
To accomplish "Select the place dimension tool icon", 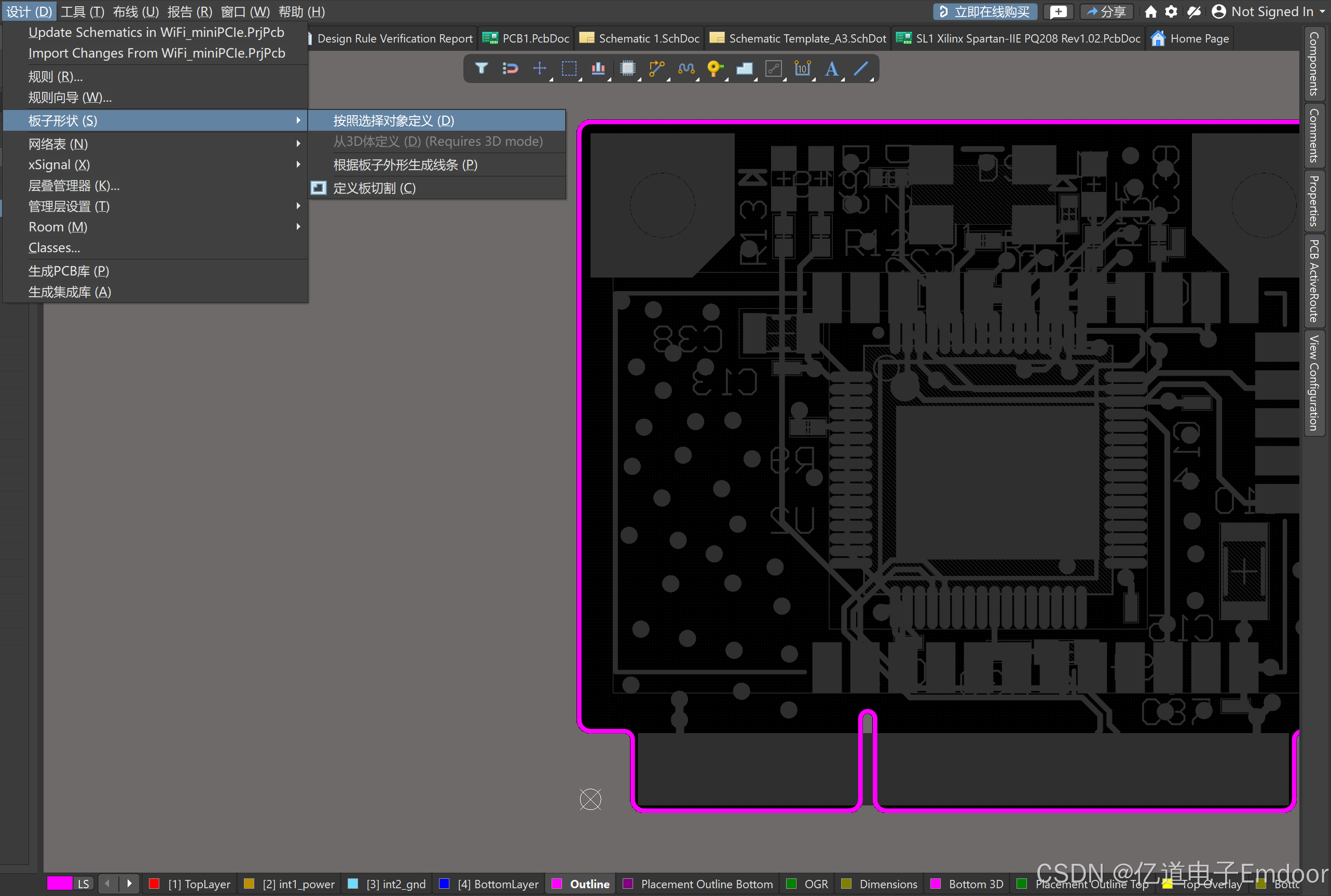I will 802,68.
